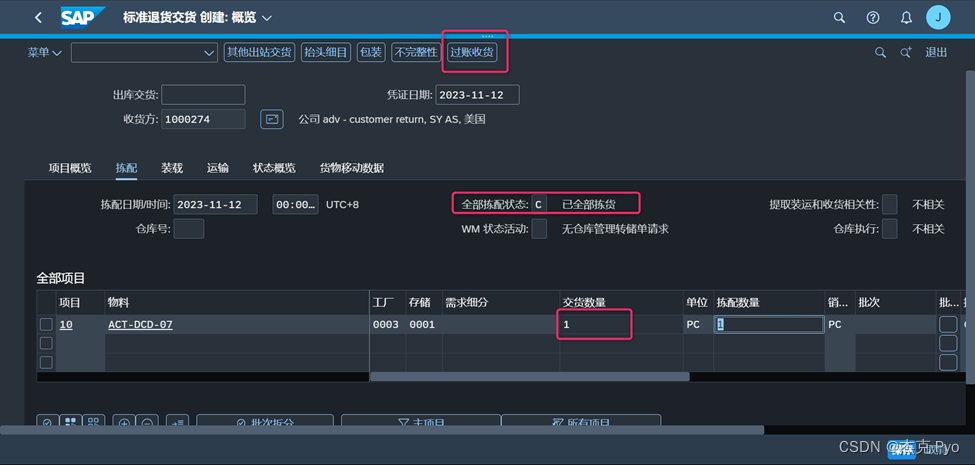Open the help question-mark icon
The image size is (975, 465).
[873, 17]
